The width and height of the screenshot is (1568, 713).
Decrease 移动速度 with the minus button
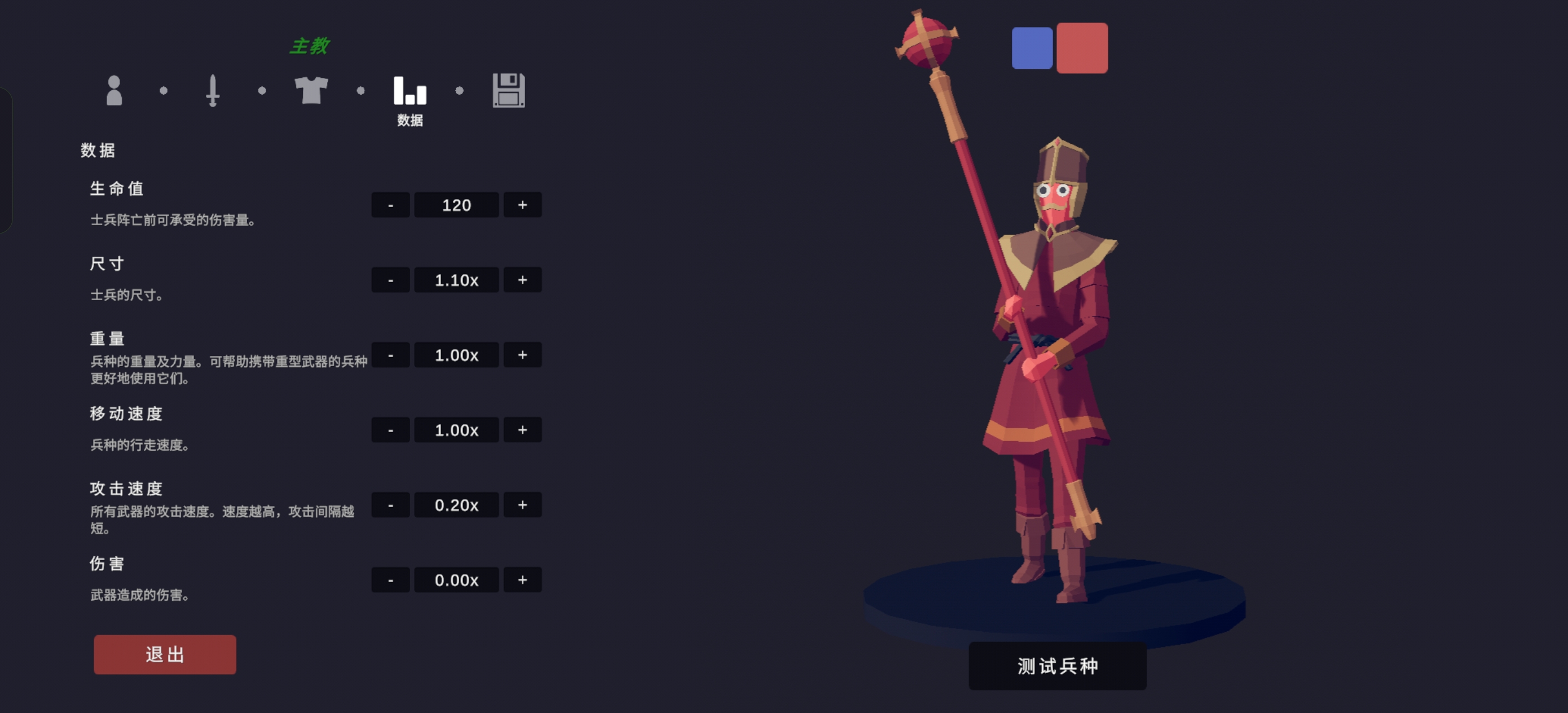coord(390,430)
